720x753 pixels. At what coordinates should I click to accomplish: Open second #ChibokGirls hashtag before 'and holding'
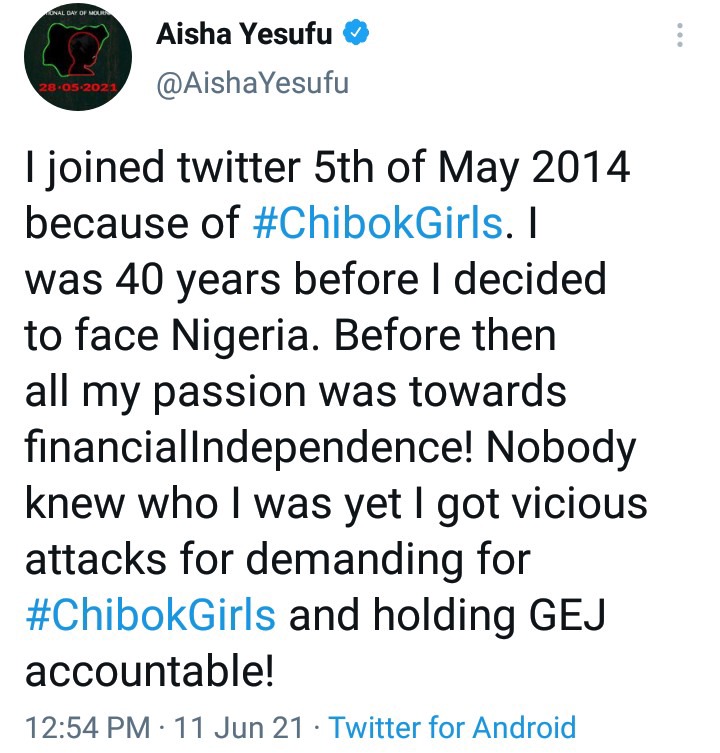[150, 616]
